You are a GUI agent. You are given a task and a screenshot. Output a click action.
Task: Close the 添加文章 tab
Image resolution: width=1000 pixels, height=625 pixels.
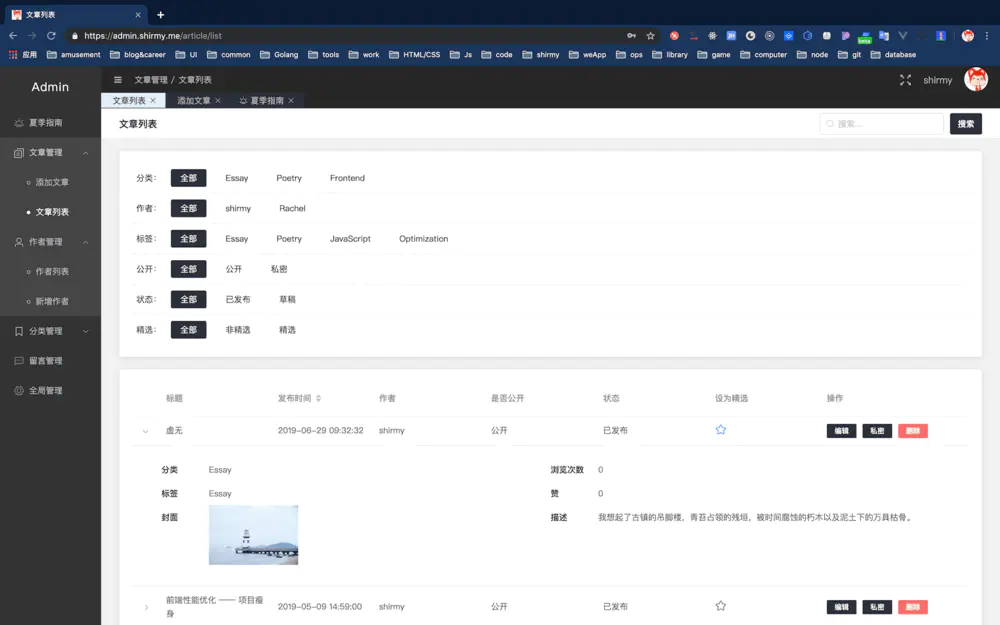coord(218,101)
